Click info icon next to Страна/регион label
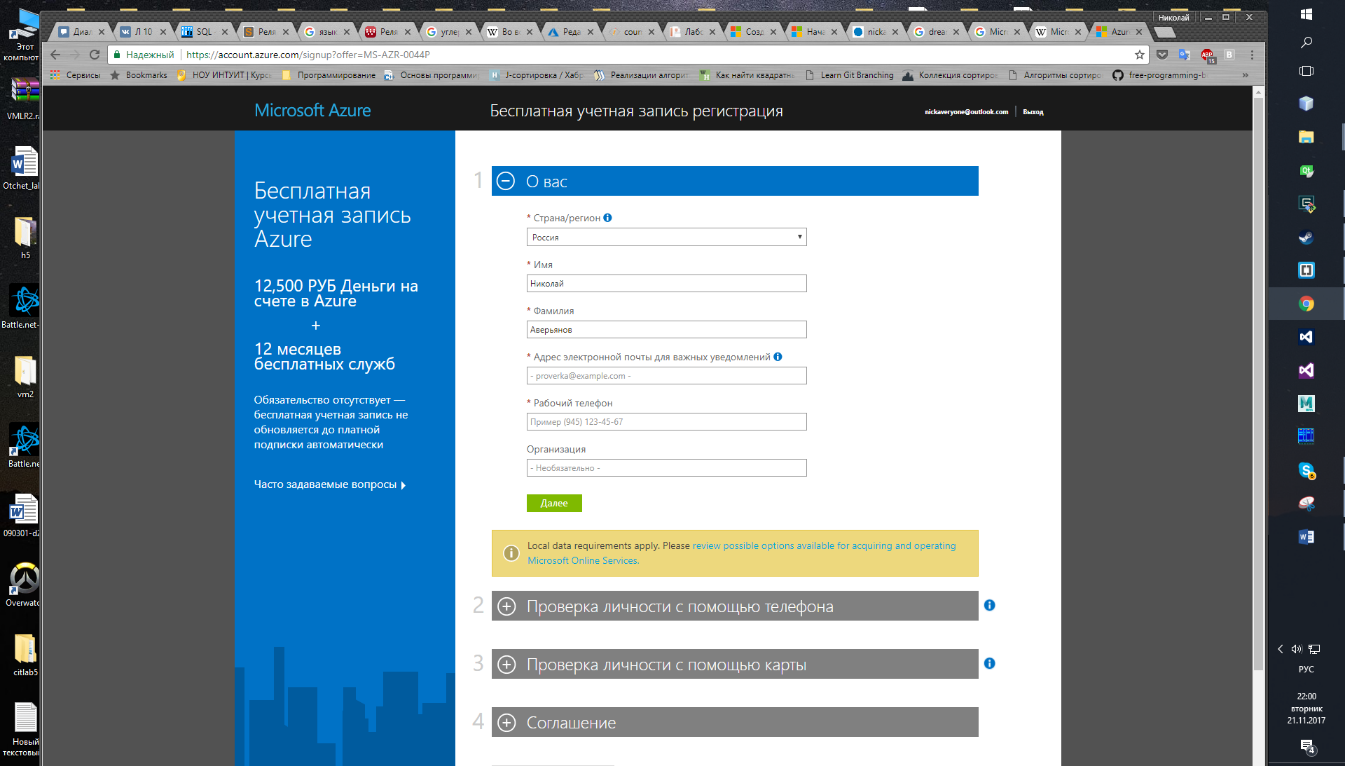 tap(608, 218)
